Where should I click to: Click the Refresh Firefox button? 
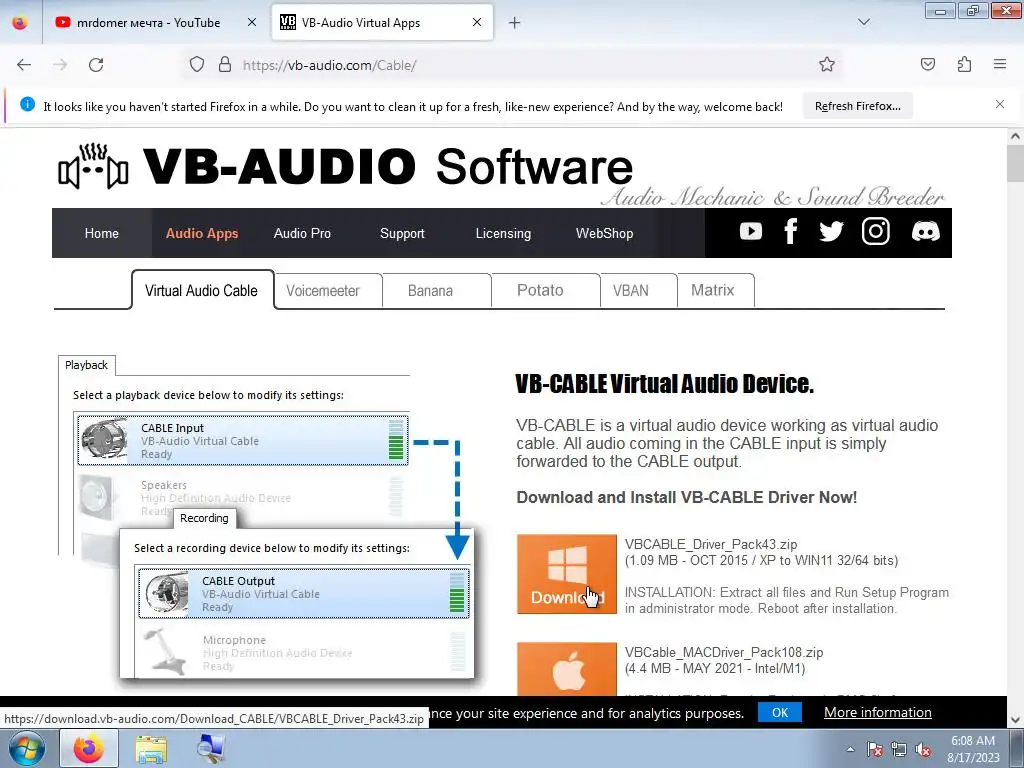[857, 106]
